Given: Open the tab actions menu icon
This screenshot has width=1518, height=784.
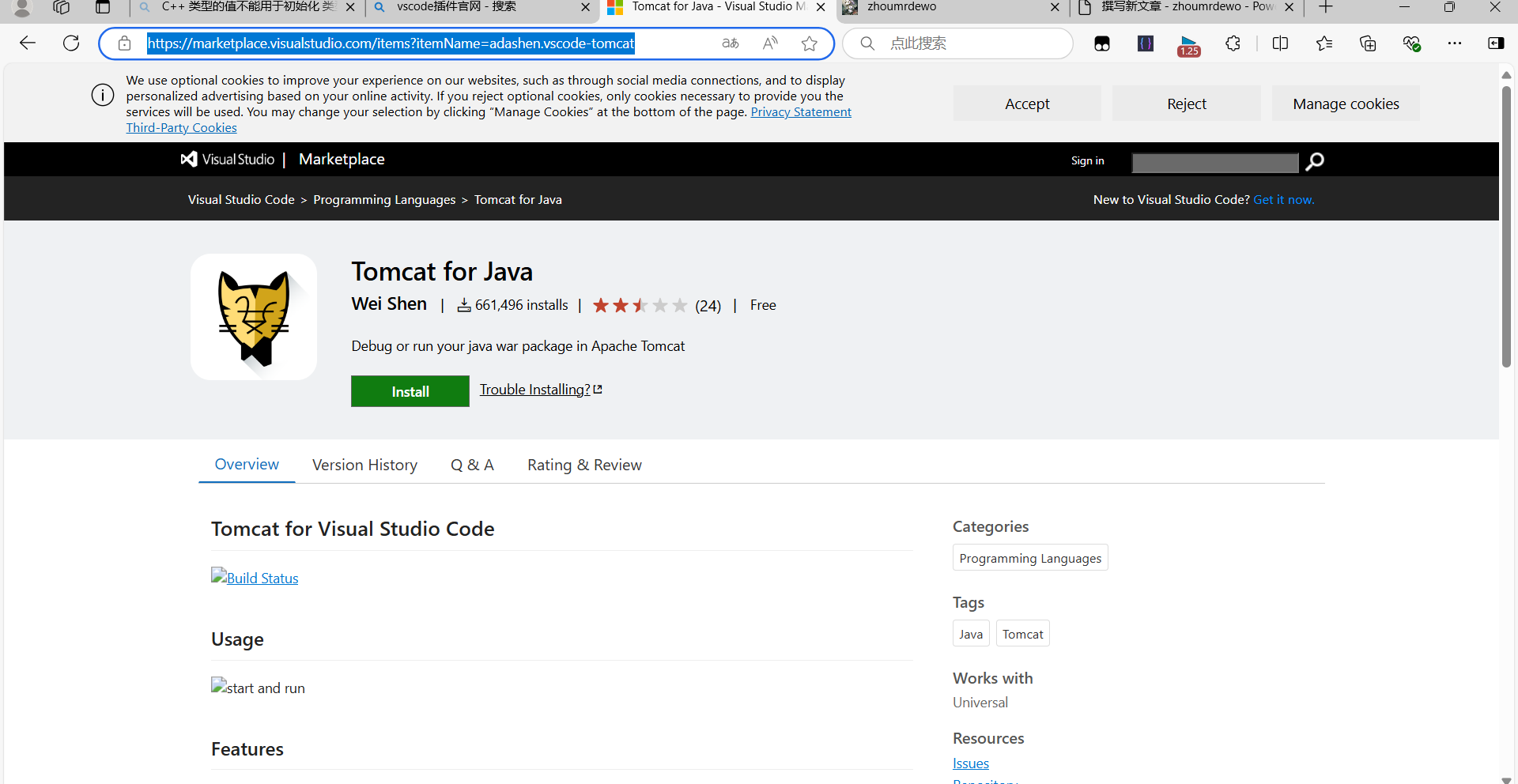Looking at the screenshot, I should click(103, 7).
